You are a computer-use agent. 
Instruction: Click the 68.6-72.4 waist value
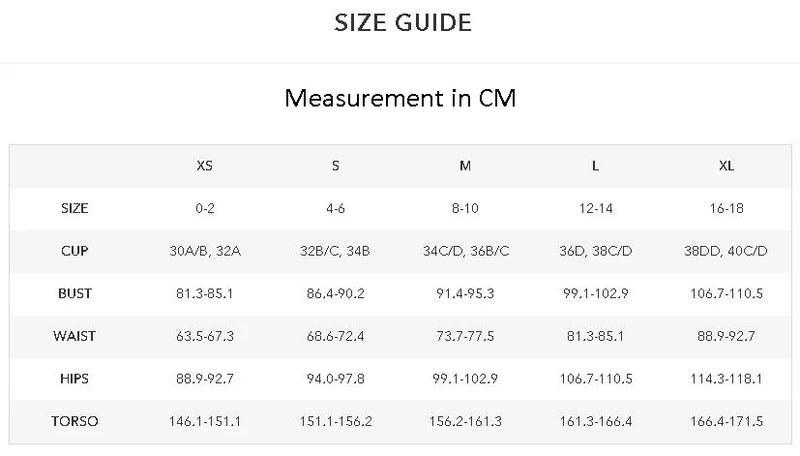[335, 336]
